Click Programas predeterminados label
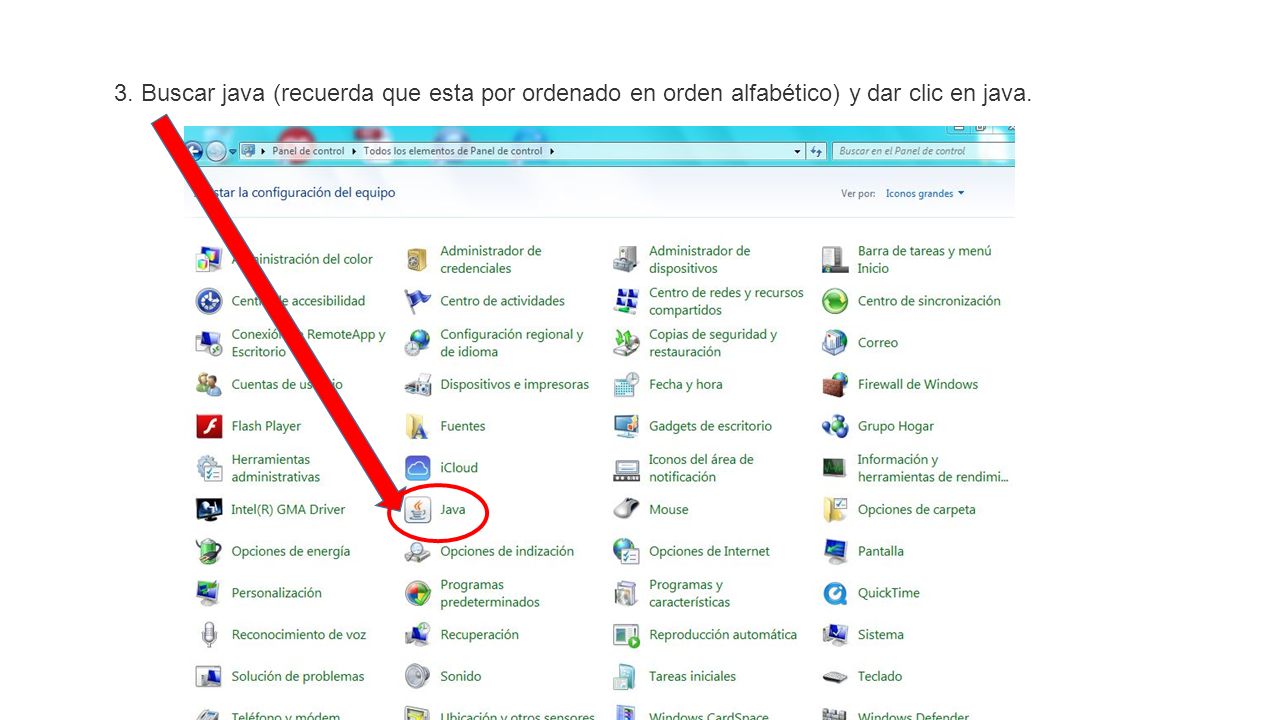This screenshot has height=720, width=1280. pos(490,594)
